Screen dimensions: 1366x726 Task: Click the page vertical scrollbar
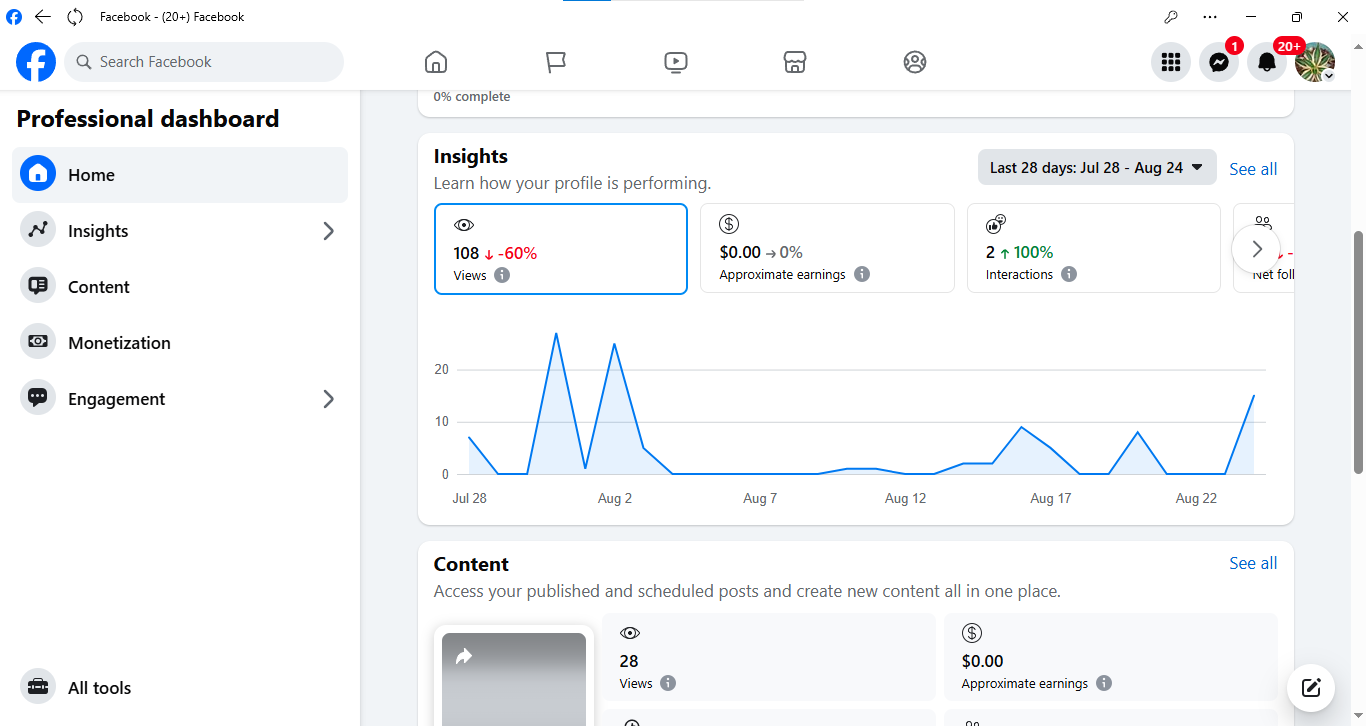(1358, 352)
